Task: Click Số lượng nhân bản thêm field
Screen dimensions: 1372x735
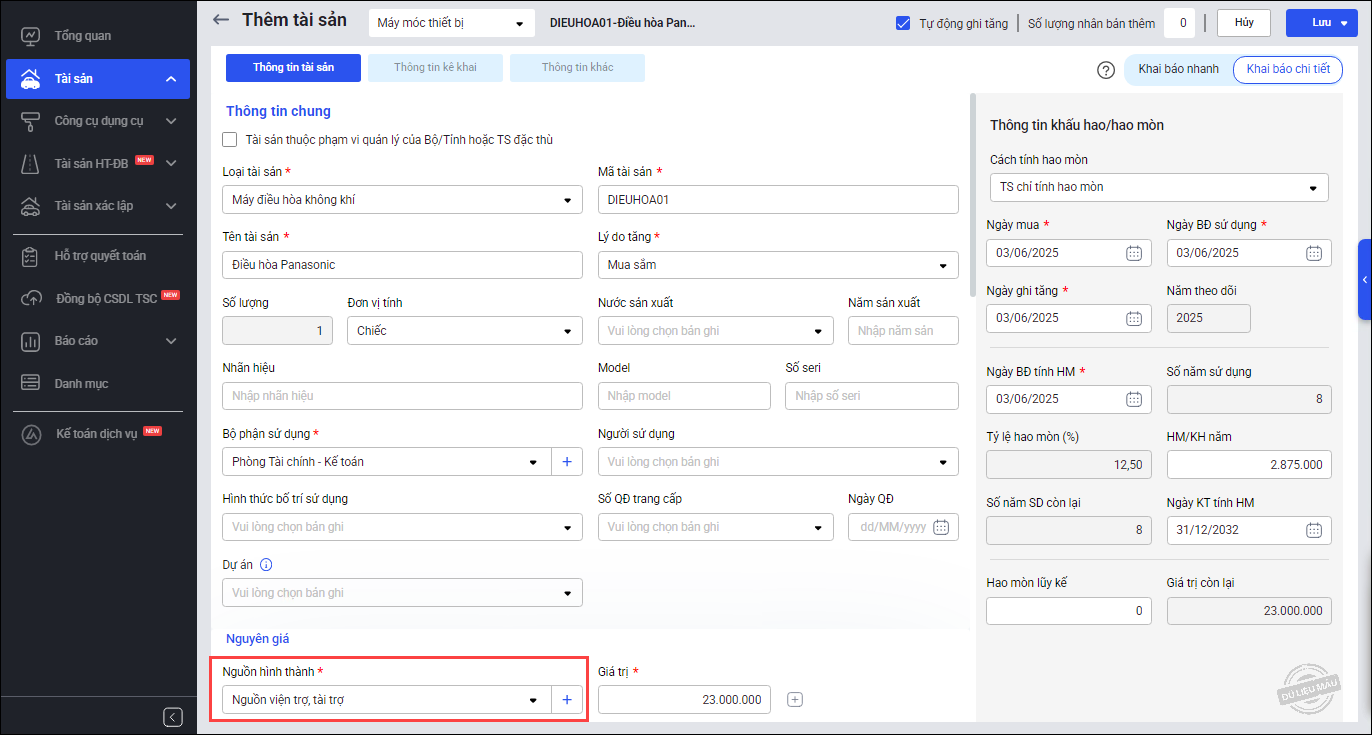Action: (1180, 22)
